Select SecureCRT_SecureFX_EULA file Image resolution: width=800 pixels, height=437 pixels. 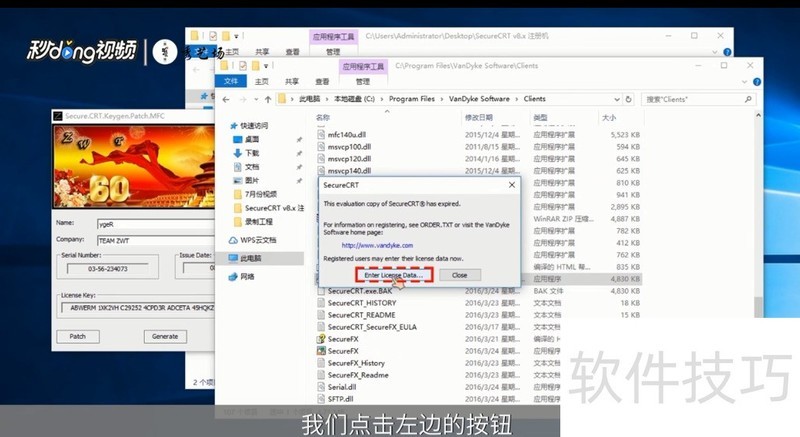click(372, 327)
